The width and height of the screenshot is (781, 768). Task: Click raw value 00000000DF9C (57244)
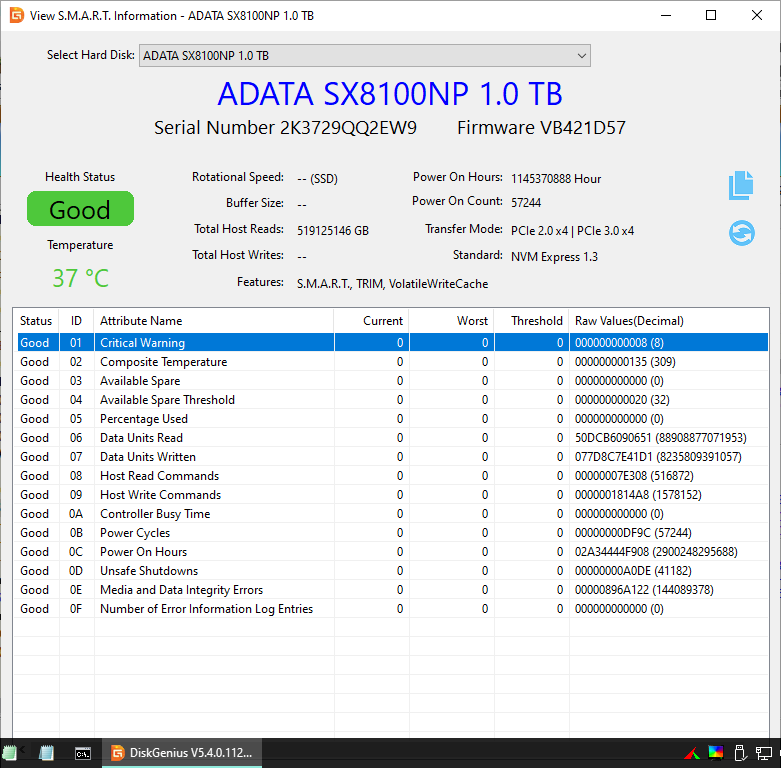coord(633,533)
